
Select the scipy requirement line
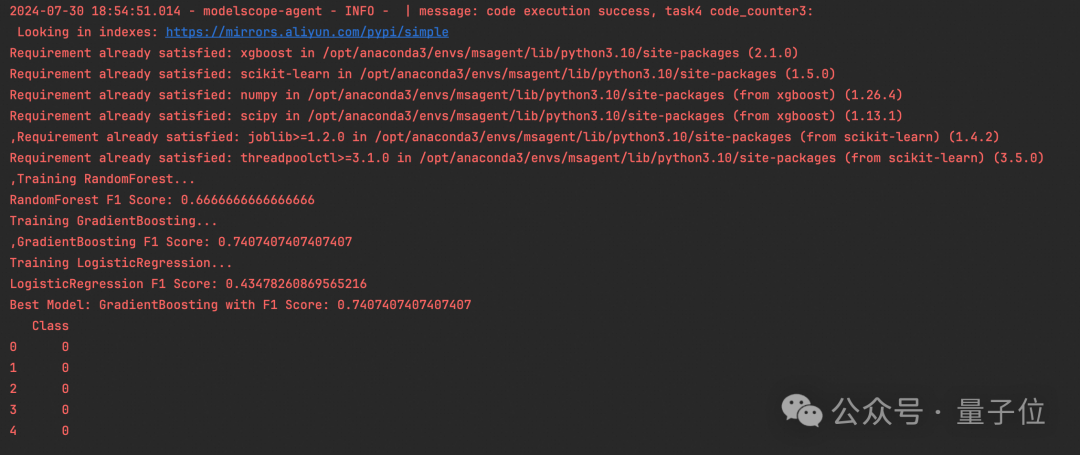pyautogui.click(x=456, y=116)
